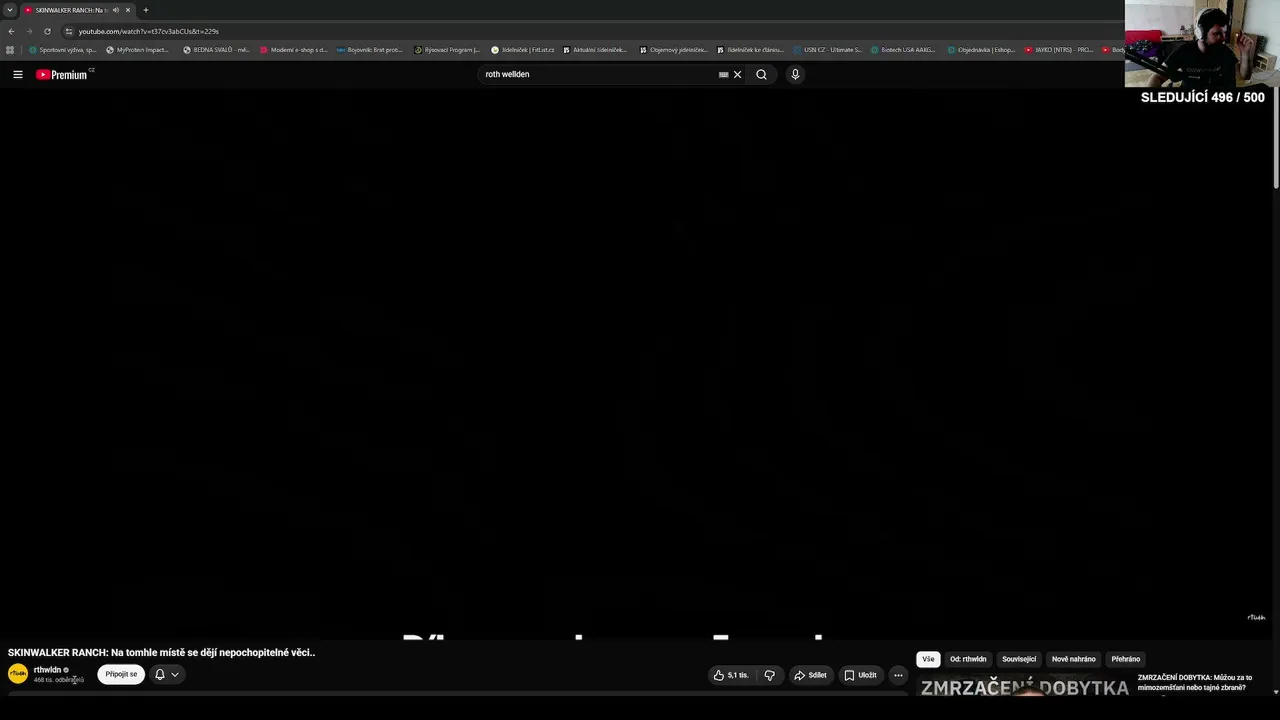Dislike the video with thumbs down

(x=769, y=675)
